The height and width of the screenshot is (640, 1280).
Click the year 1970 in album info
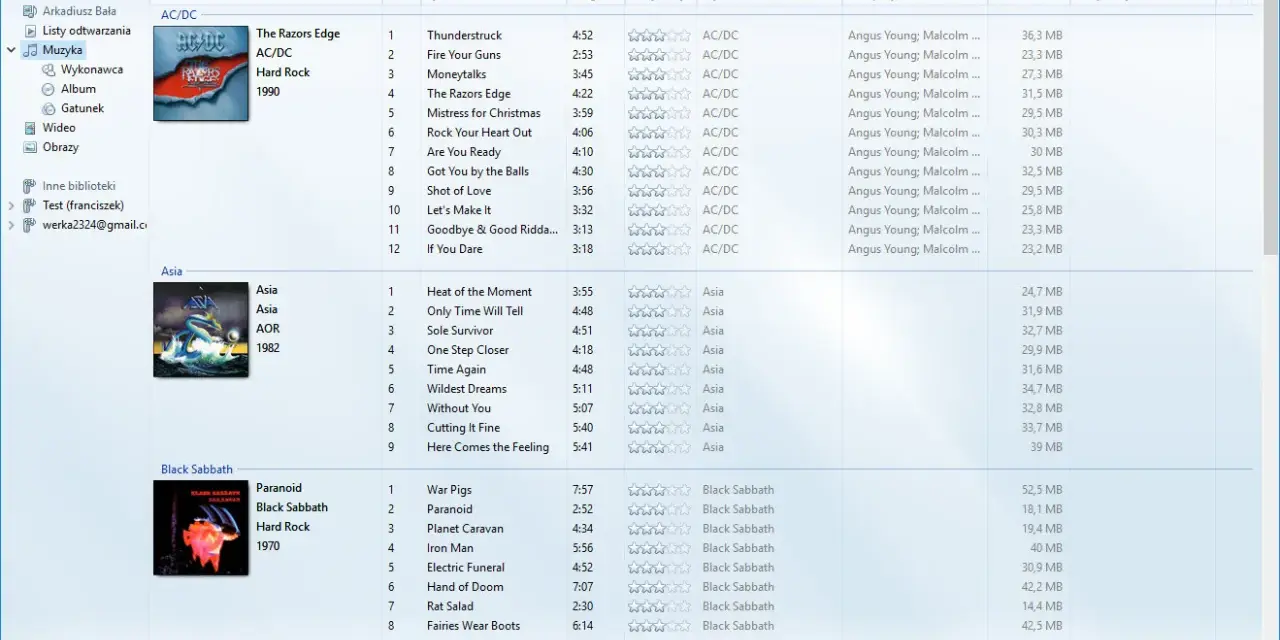tap(268, 546)
